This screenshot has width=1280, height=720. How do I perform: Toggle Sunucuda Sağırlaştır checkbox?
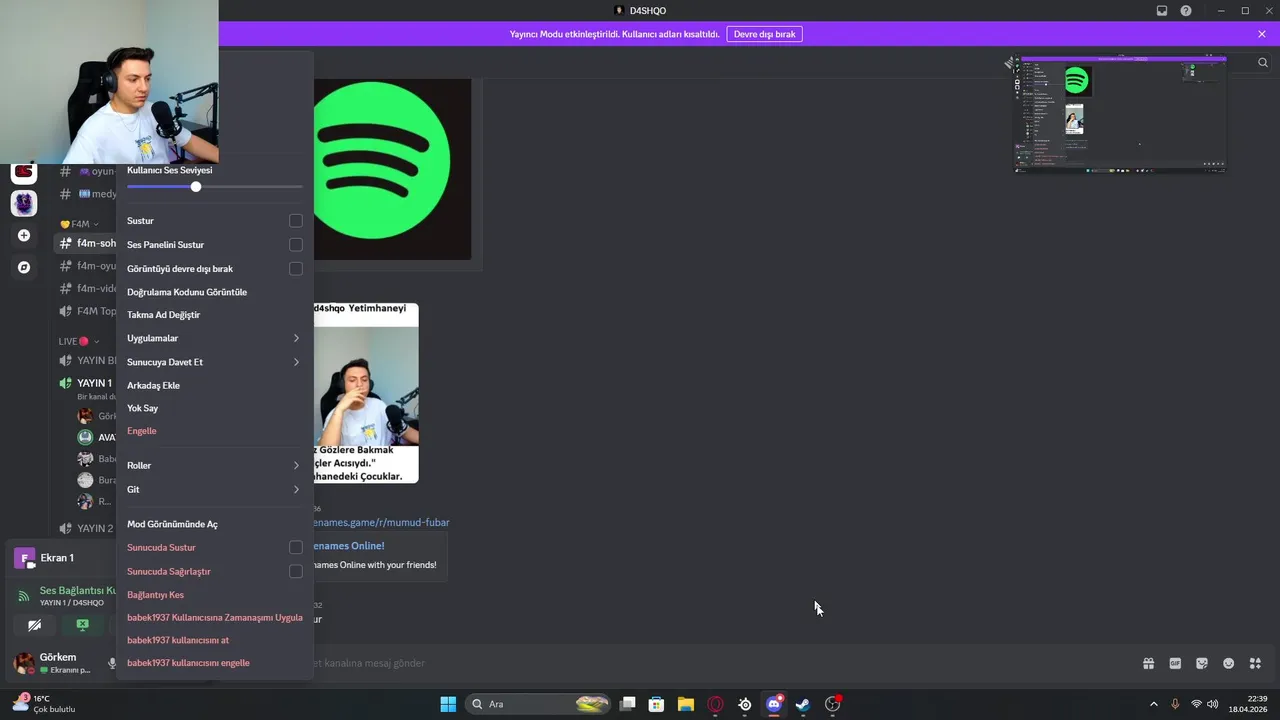(296, 571)
